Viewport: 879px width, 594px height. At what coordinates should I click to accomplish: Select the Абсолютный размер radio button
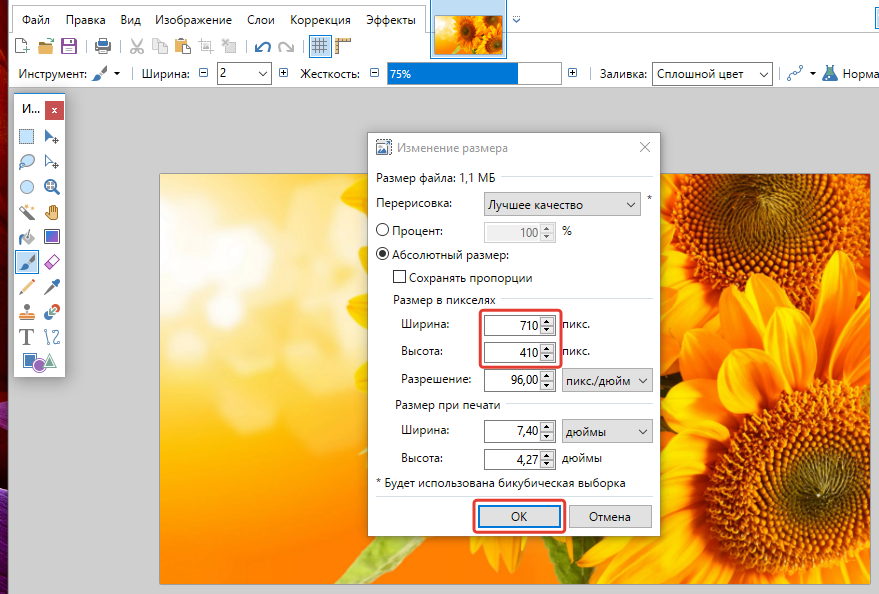point(382,254)
